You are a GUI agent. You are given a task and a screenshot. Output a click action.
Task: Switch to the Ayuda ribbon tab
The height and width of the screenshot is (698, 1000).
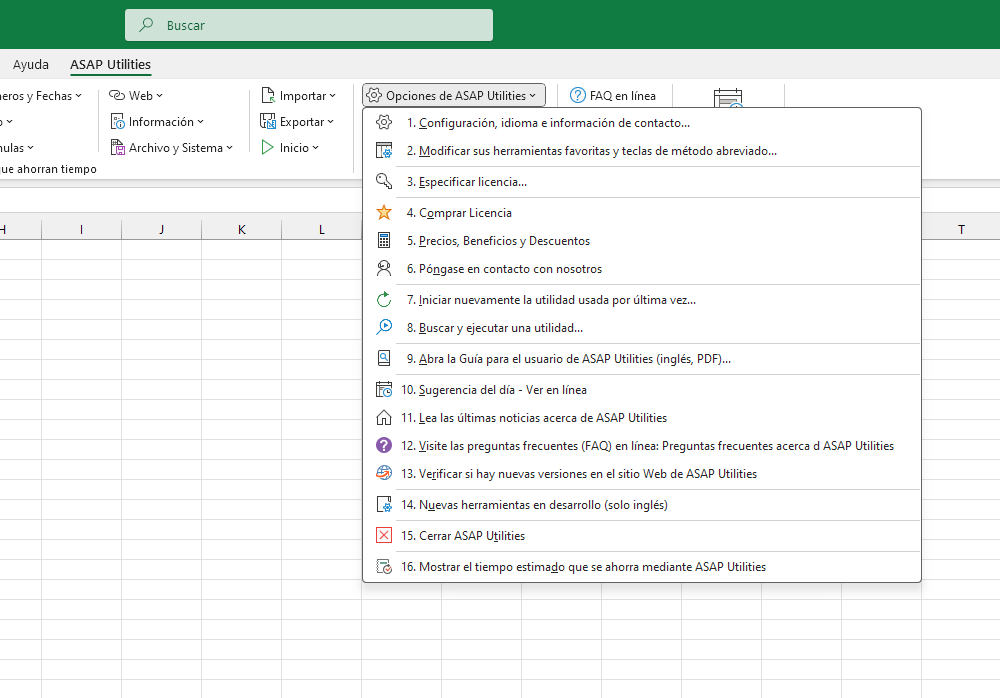pyautogui.click(x=31, y=64)
